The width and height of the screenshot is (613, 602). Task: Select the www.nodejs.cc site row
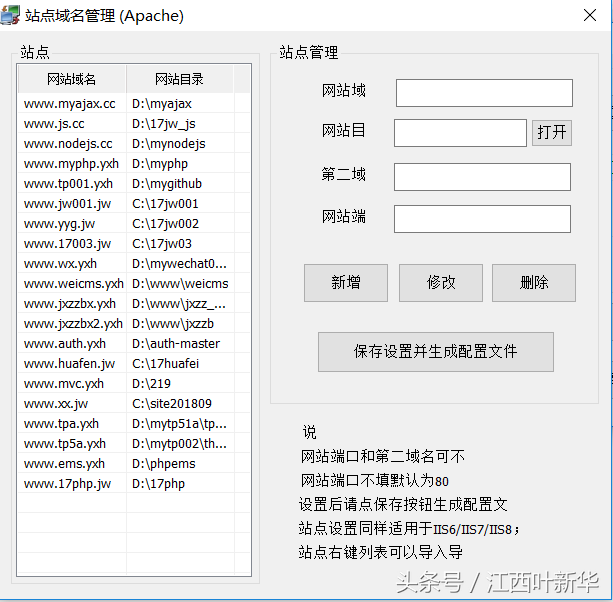pyautogui.click(x=134, y=143)
